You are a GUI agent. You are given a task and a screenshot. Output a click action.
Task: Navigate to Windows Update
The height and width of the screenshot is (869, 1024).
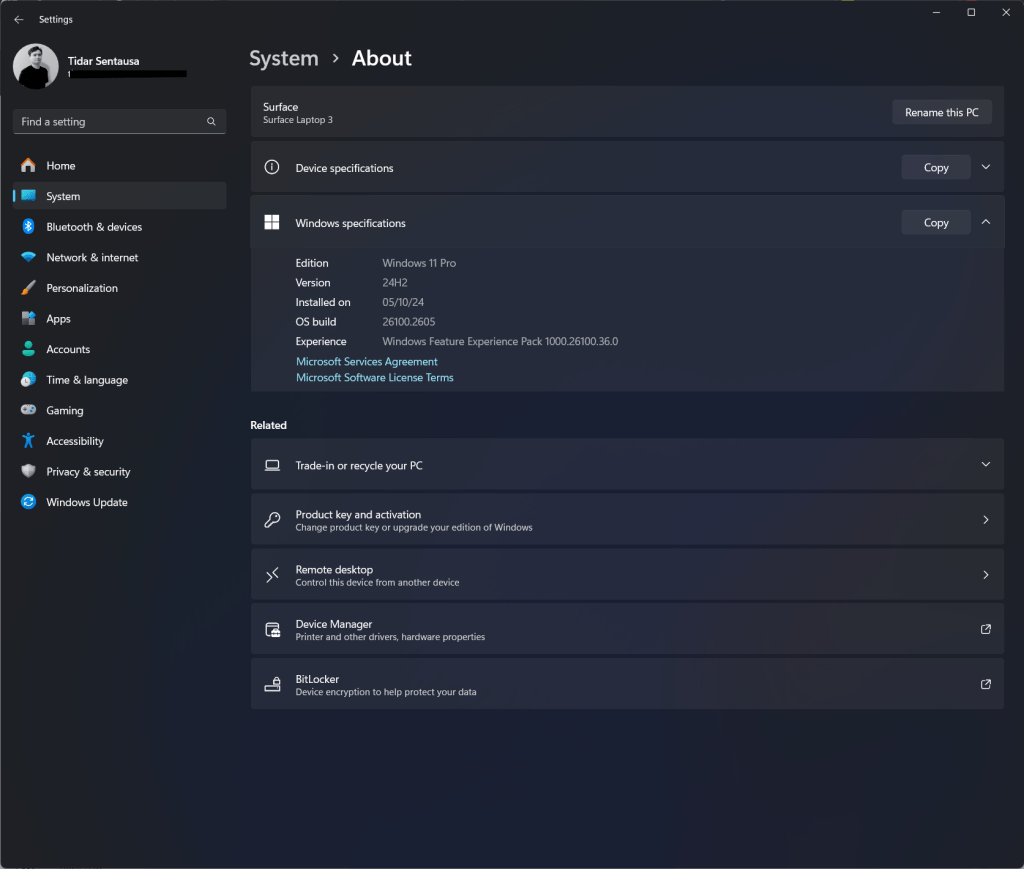pyautogui.click(x=120, y=502)
